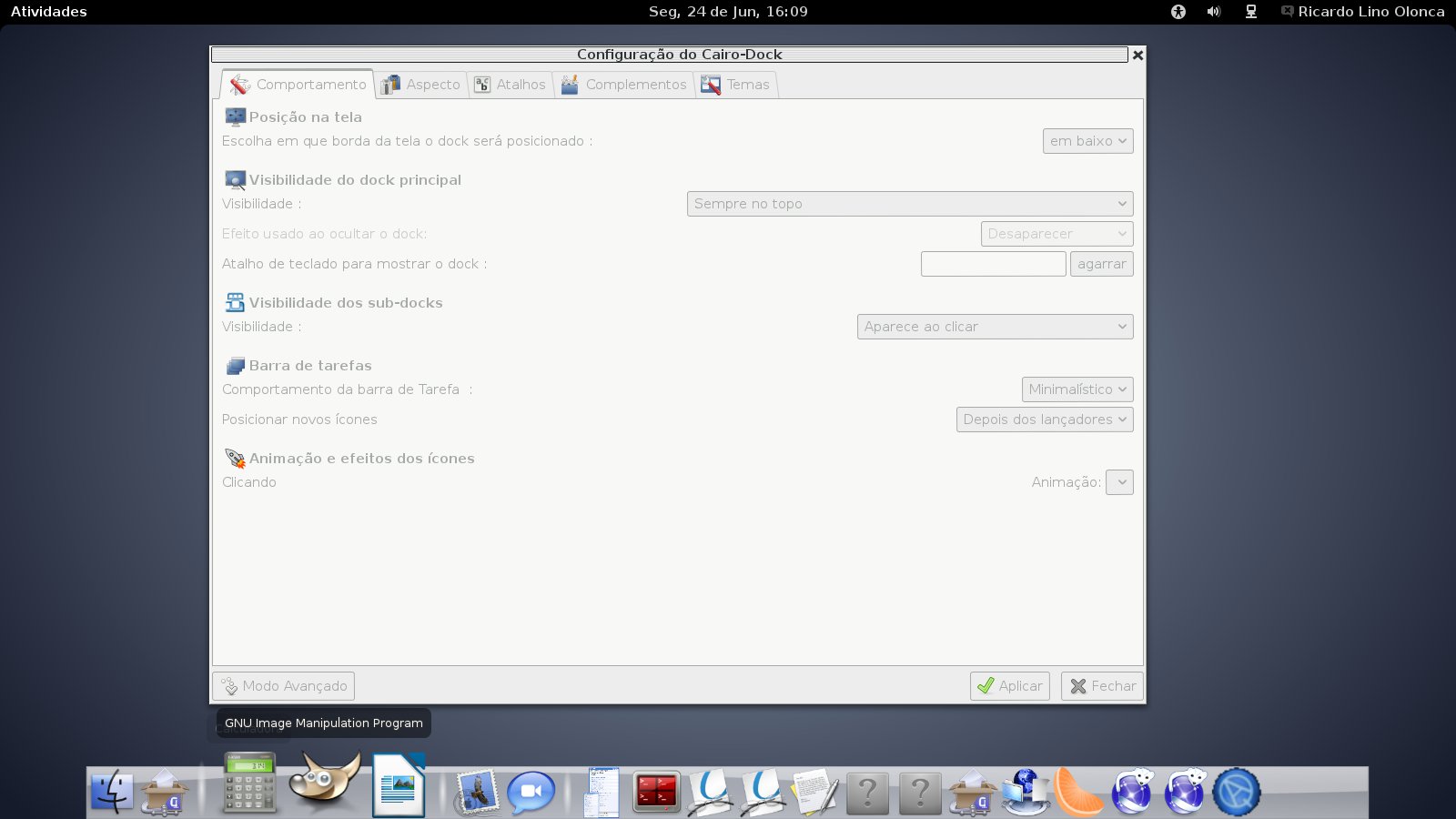Screen dimensions: 1456x819
Task: Open the 'Desaparecer' hide effect dropdown
Action: (1057, 234)
